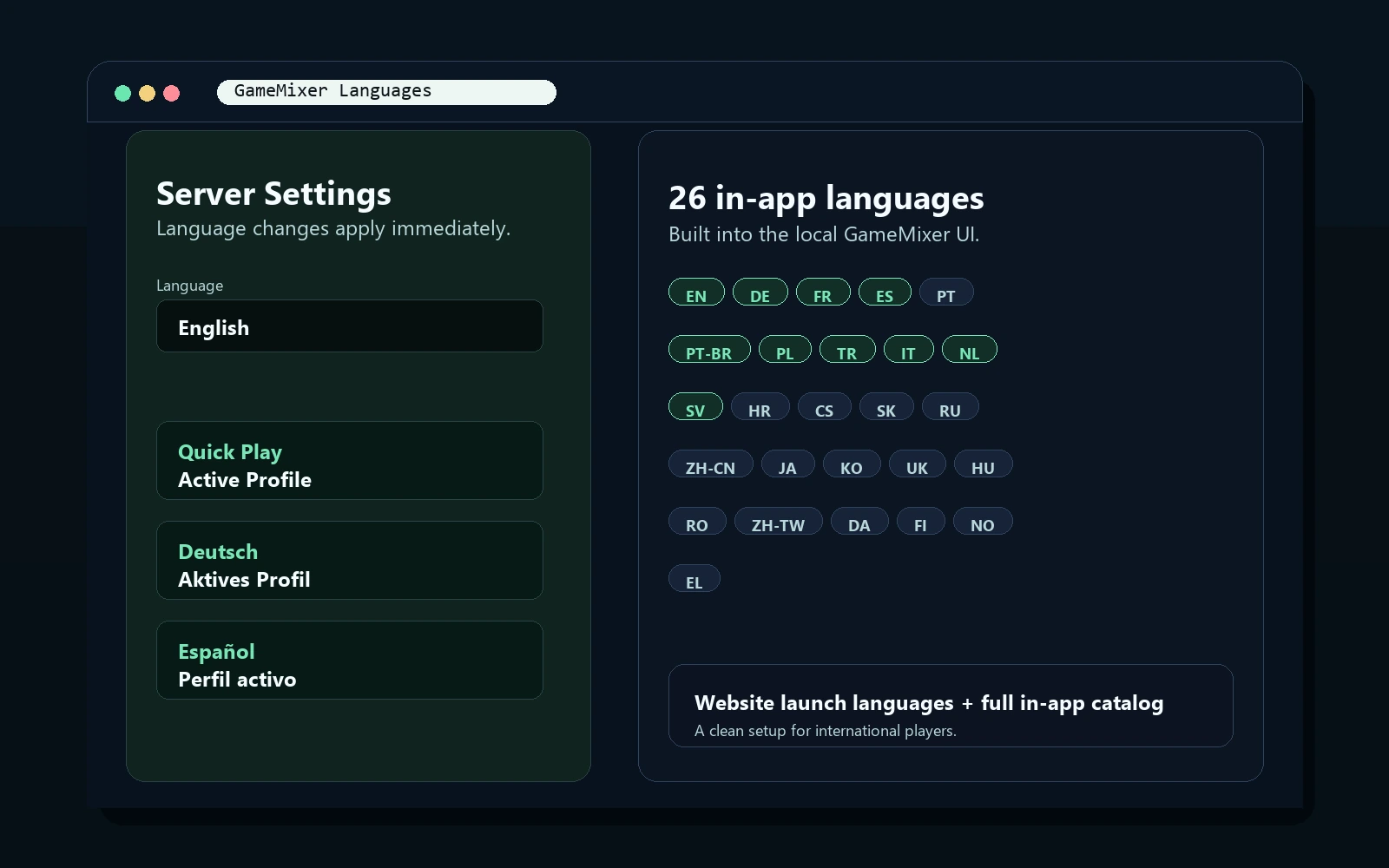Activate the EL language chip

point(694,579)
